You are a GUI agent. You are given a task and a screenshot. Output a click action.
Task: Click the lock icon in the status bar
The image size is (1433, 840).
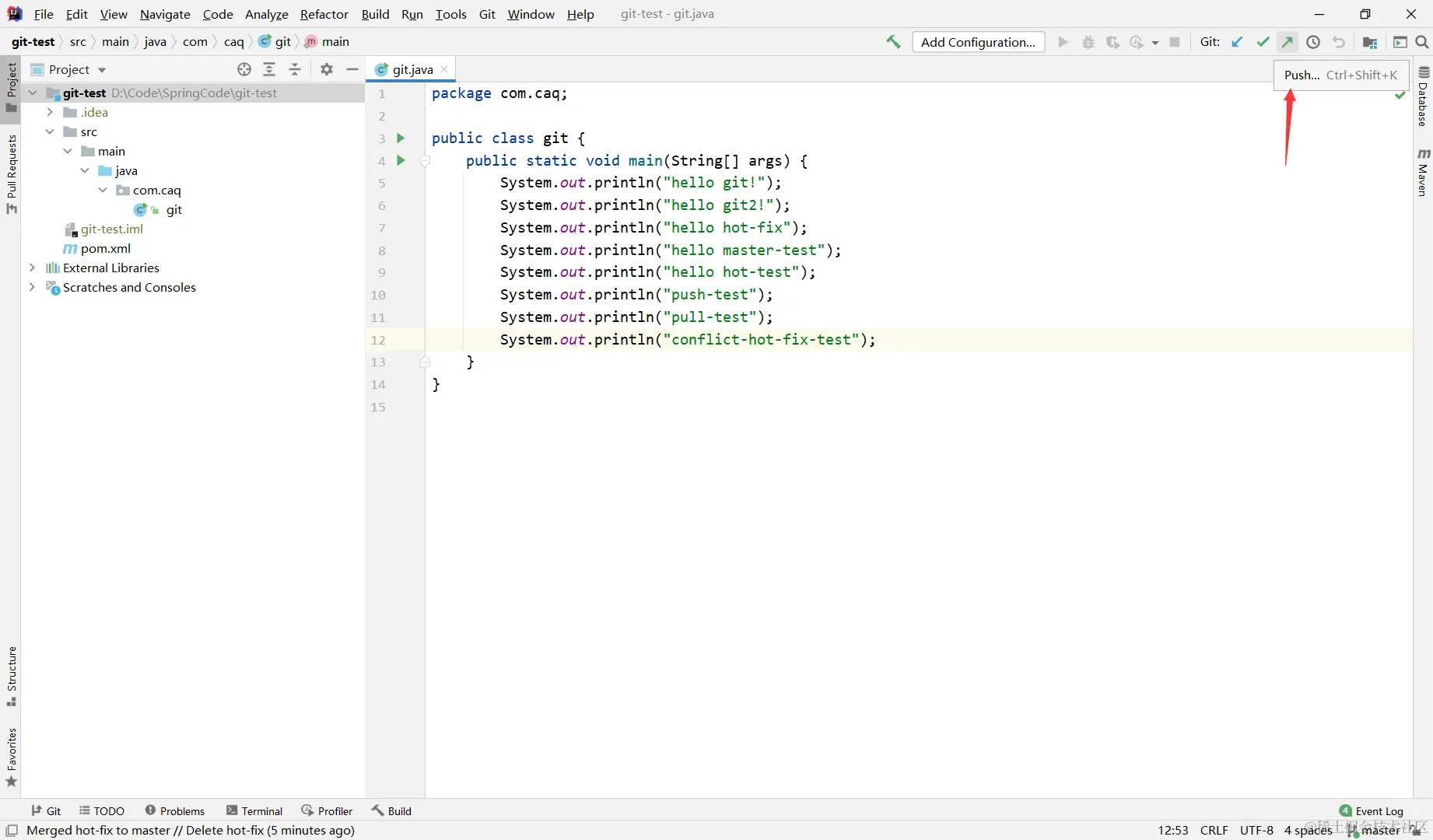(1416, 831)
